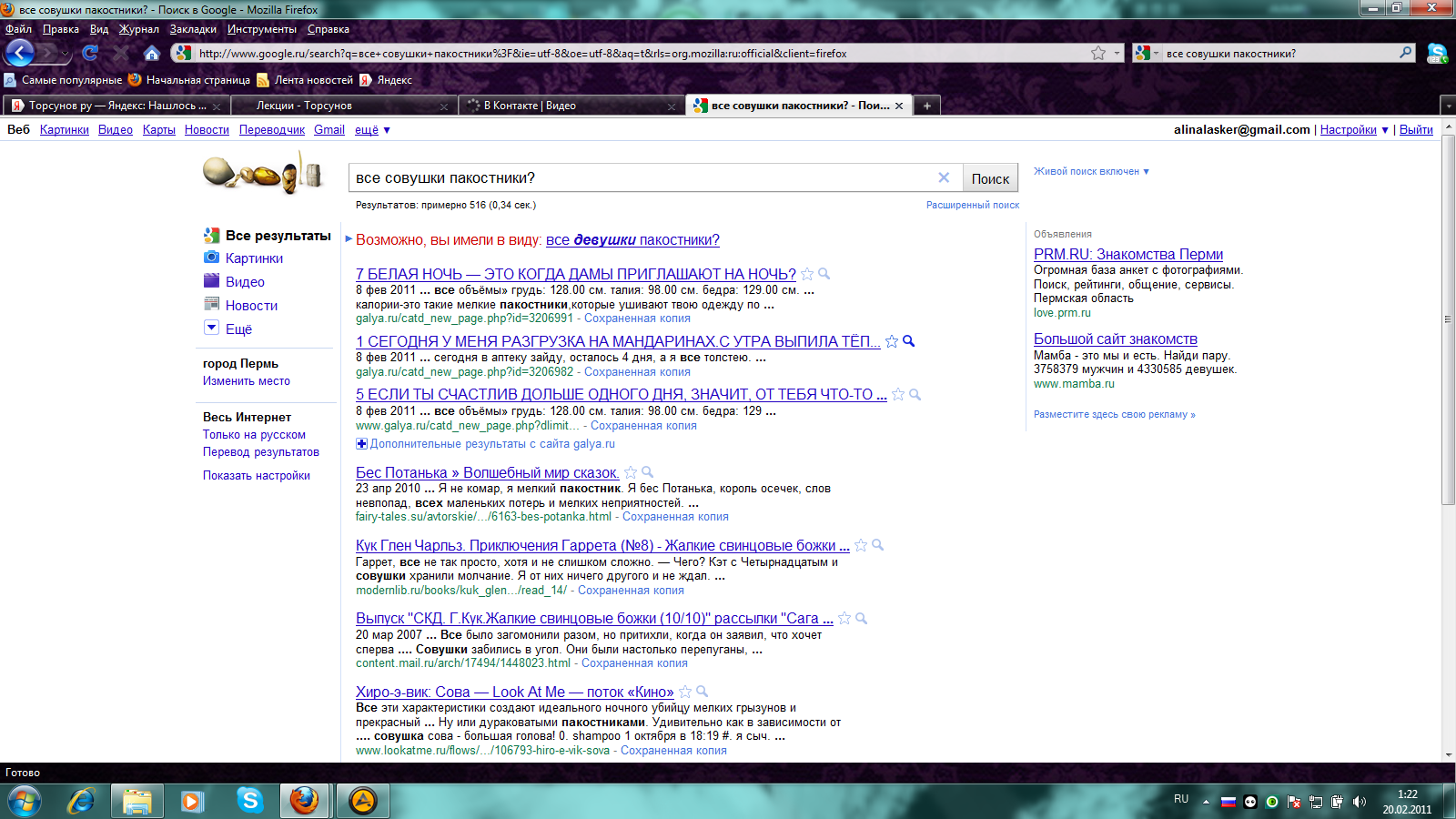Open AIMP player icon in taskbar
1456x819 pixels.
coord(362,801)
